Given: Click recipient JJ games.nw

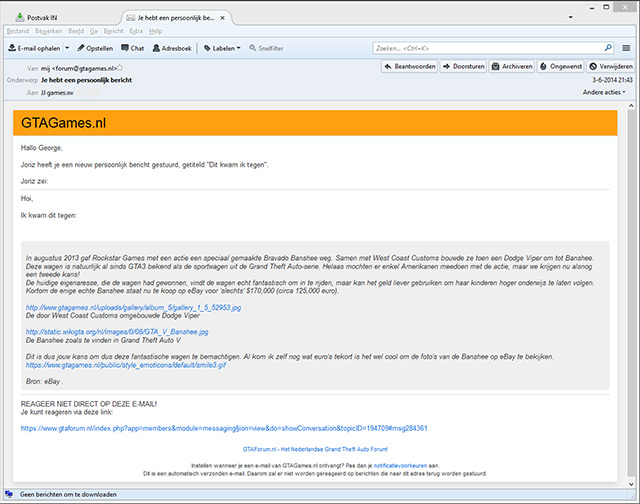Looking at the screenshot, I should (57, 93).
